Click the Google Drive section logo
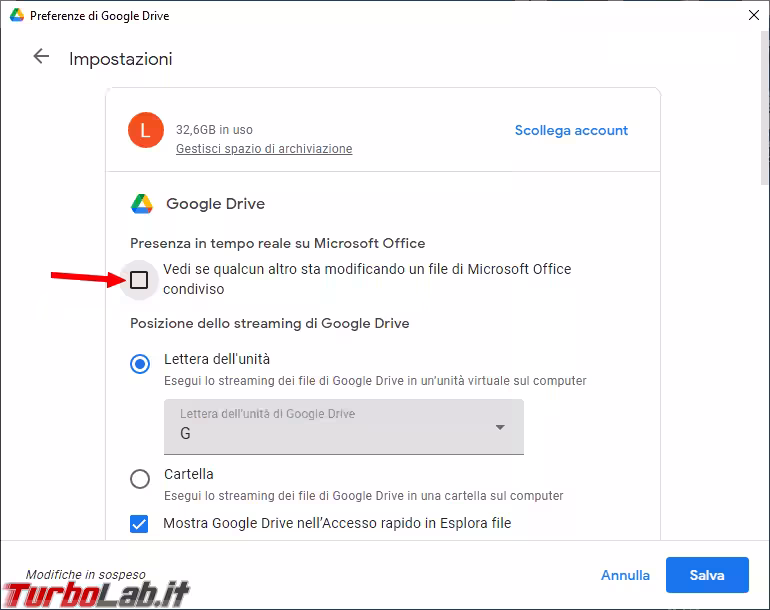Screen dimensions: 770x610 (142, 204)
